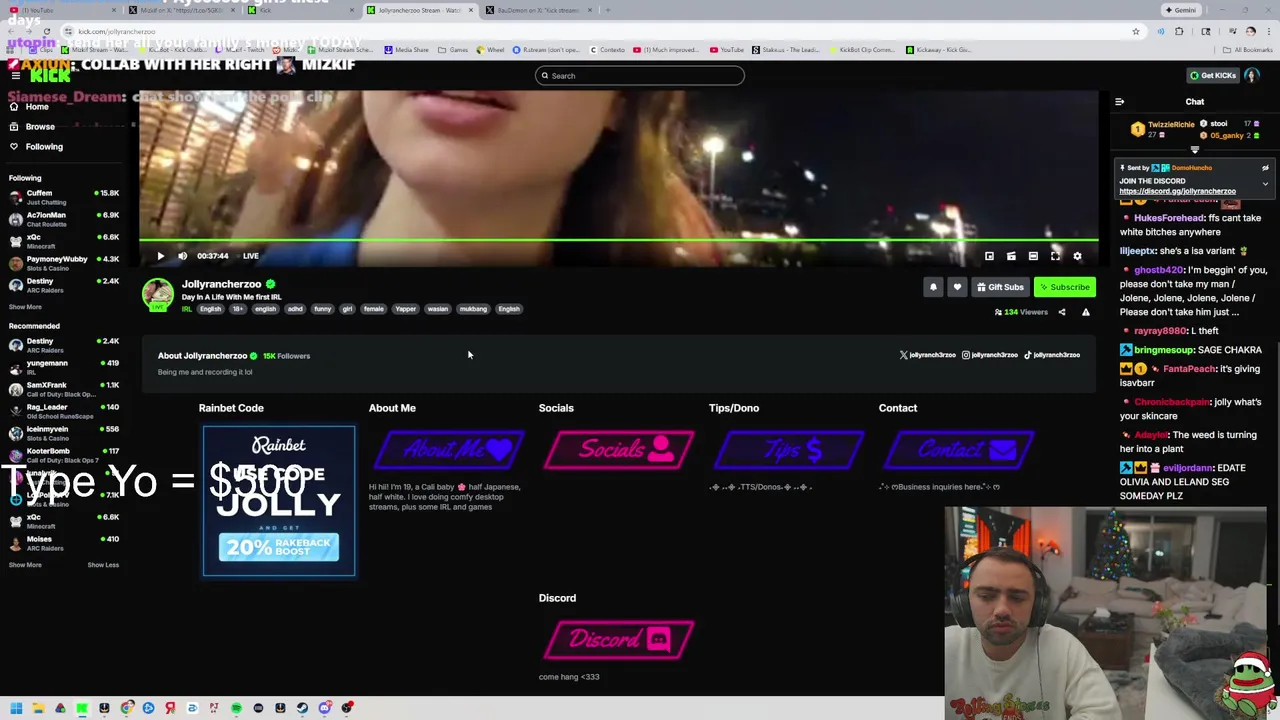This screenshot has width=1280, height=720.
Task: Click the Discord panel image
Action: (619, 640)
